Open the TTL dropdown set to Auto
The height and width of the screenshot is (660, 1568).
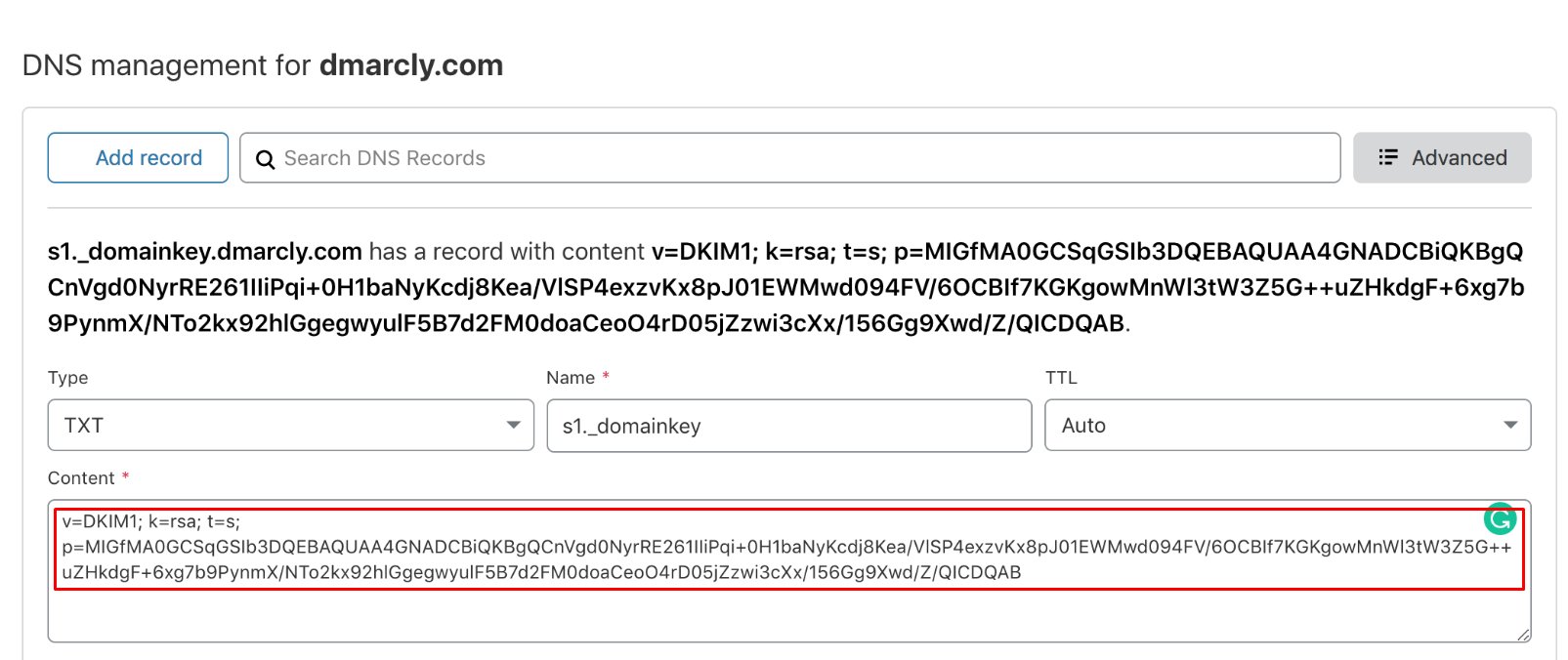point(1288,425)
